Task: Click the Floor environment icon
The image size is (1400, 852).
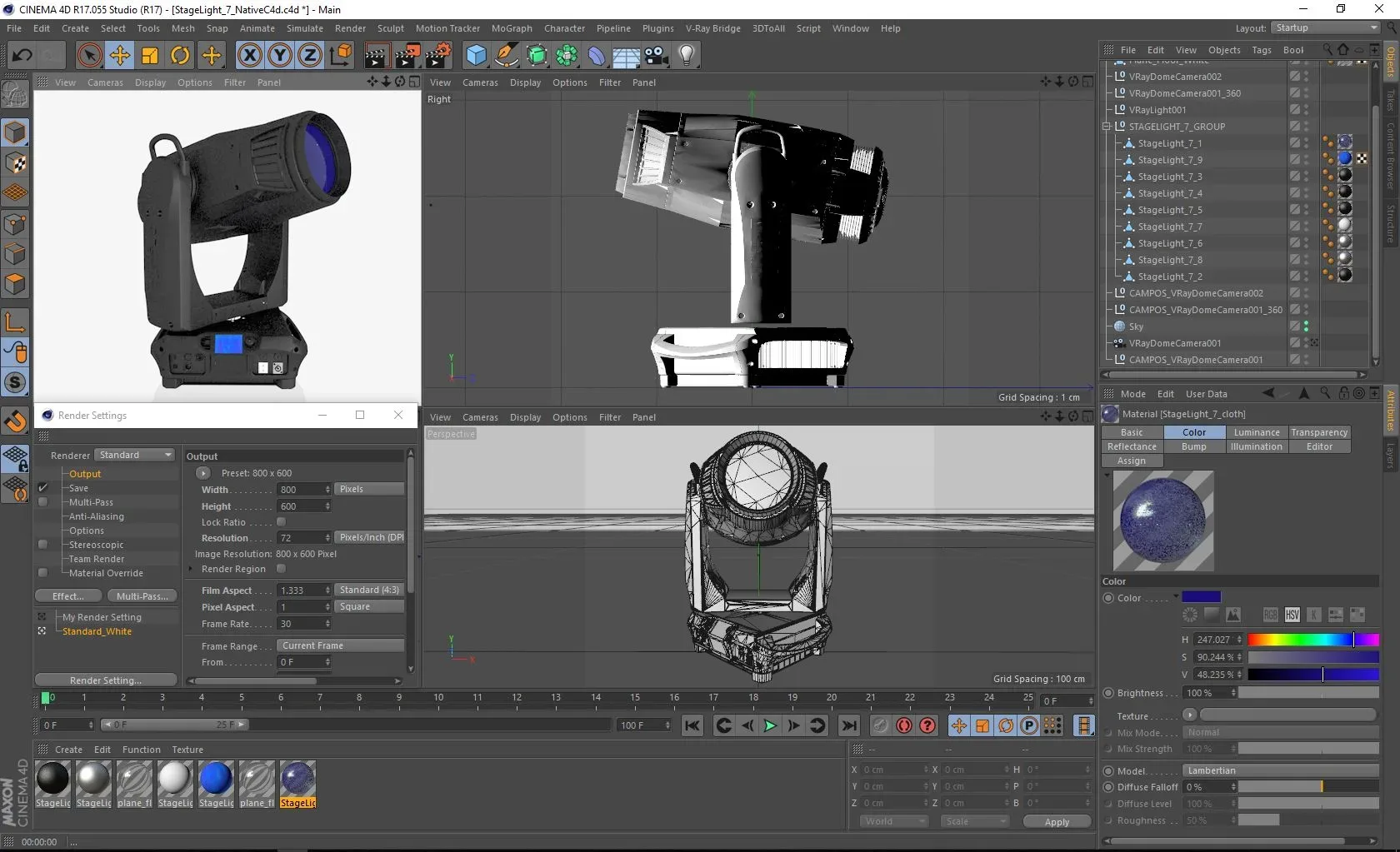Action: 627,56
